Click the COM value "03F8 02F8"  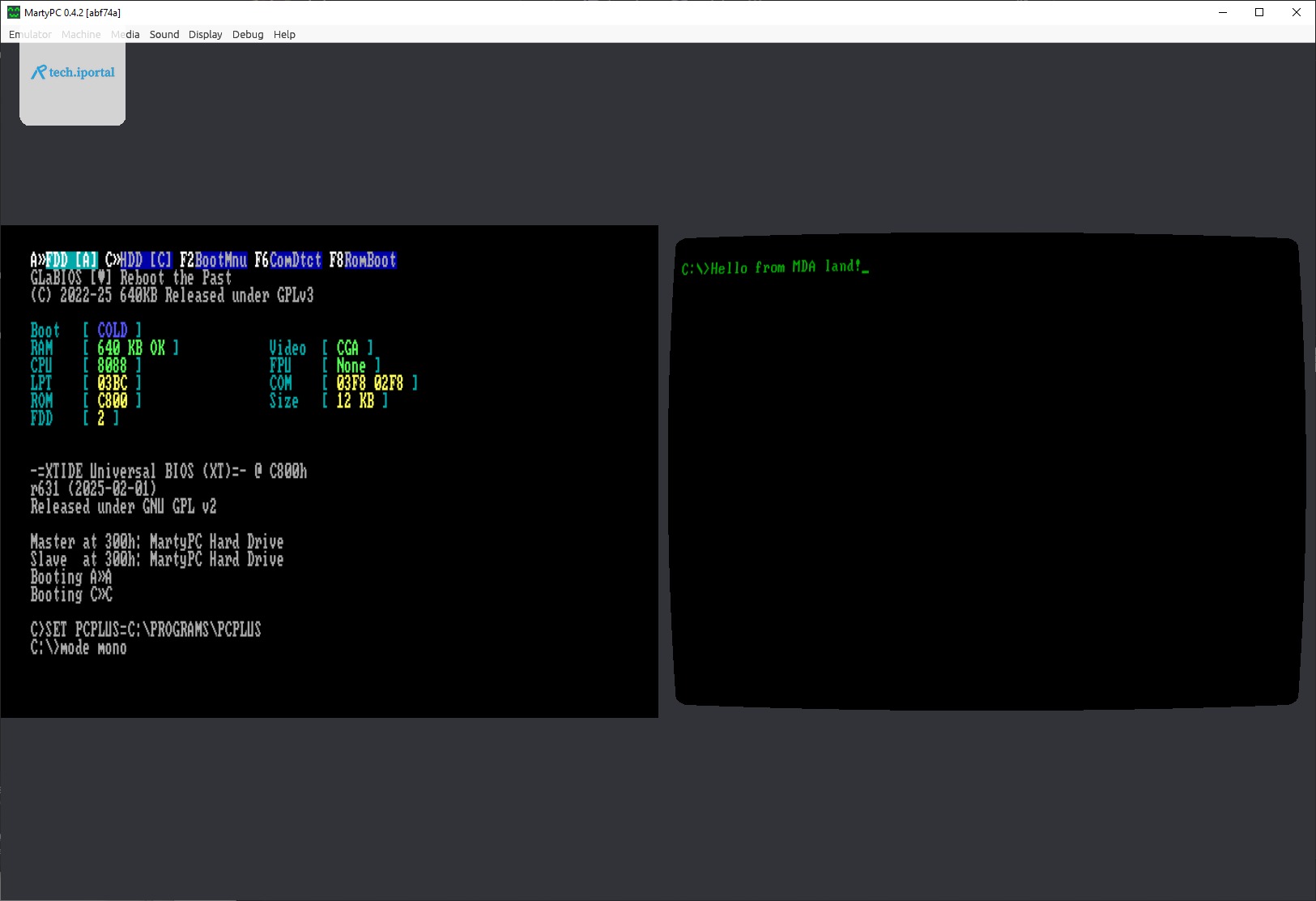tap(370, 383)
